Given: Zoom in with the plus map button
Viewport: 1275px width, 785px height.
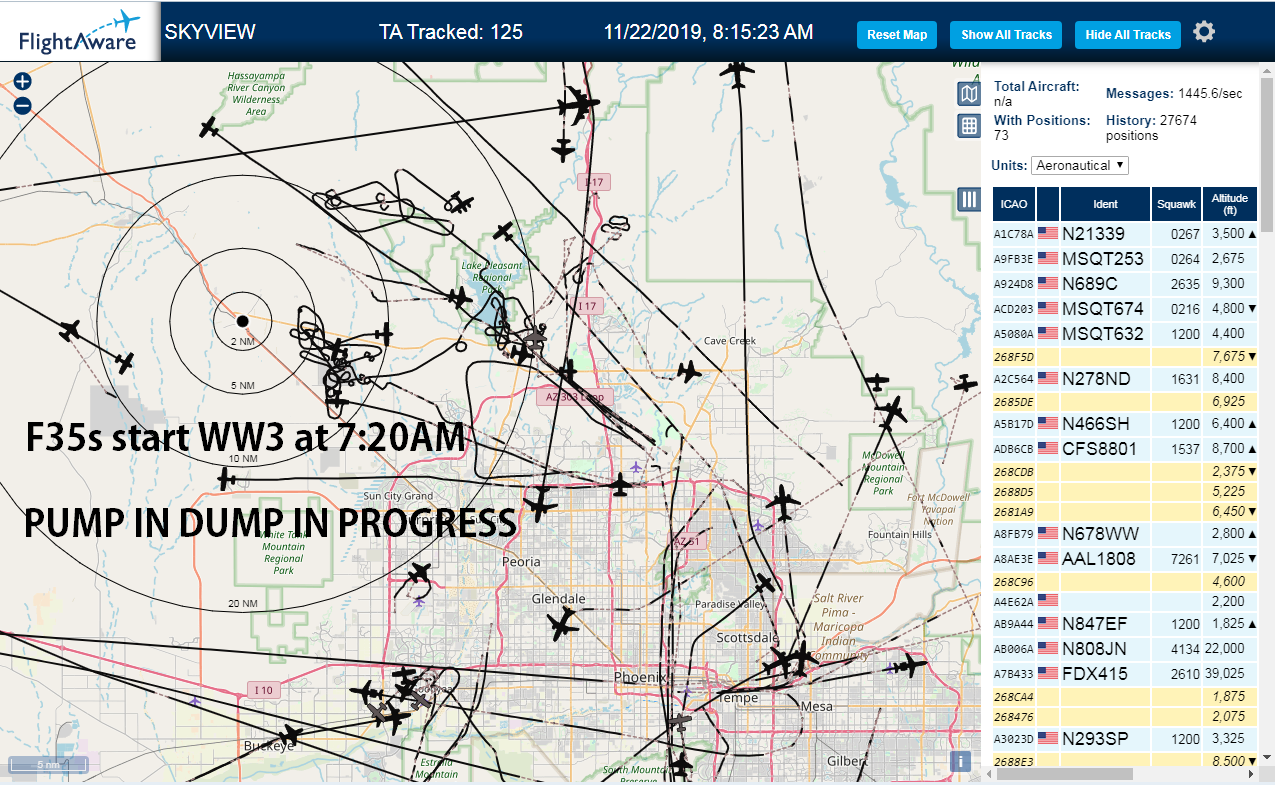Looking at the screenshot, I should coord(23,82).
